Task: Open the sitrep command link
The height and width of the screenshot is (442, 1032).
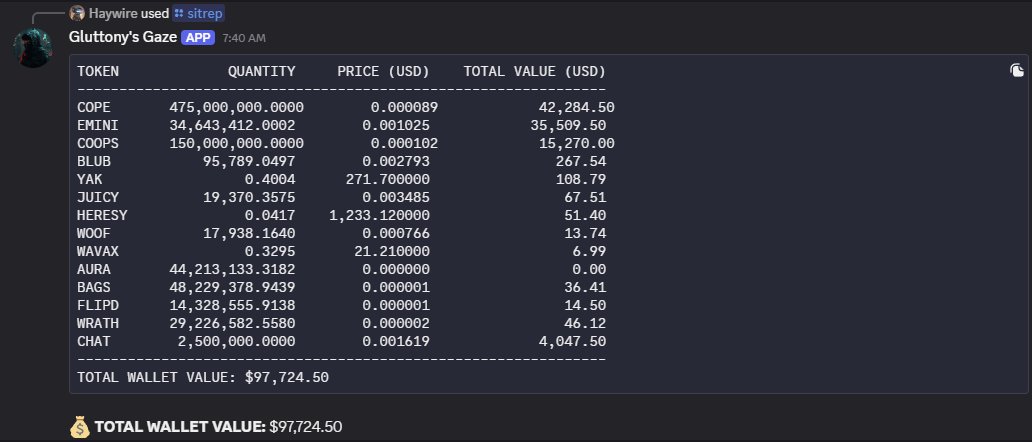Action: pyautogui.click(x=199, y=13)
